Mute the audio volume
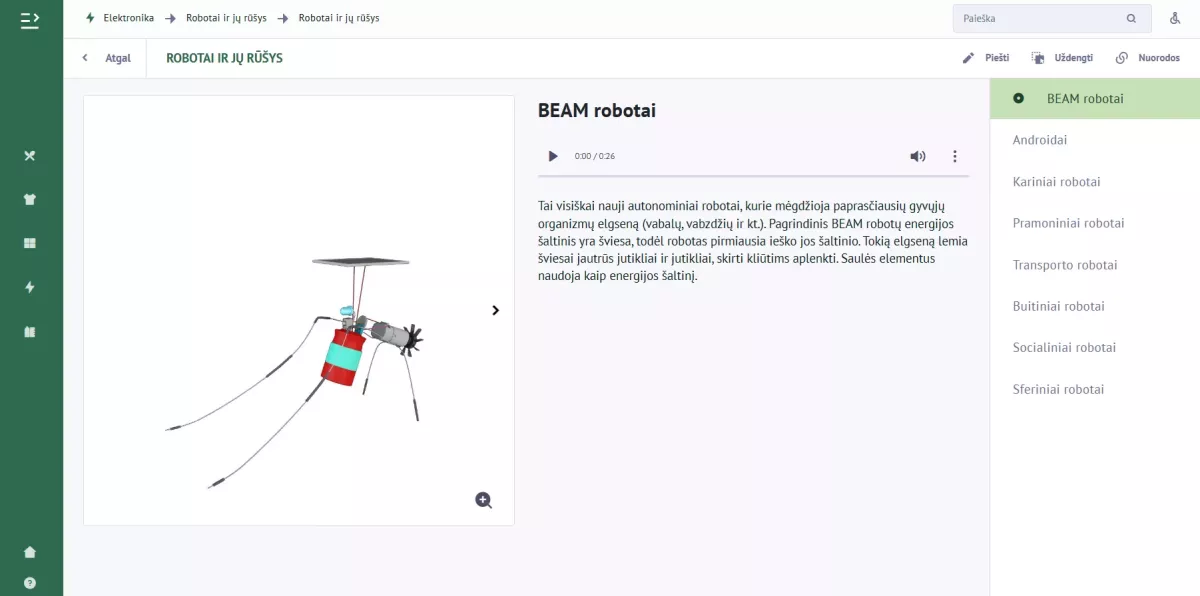Screen dimensions: 1200x596 (917, 156)
